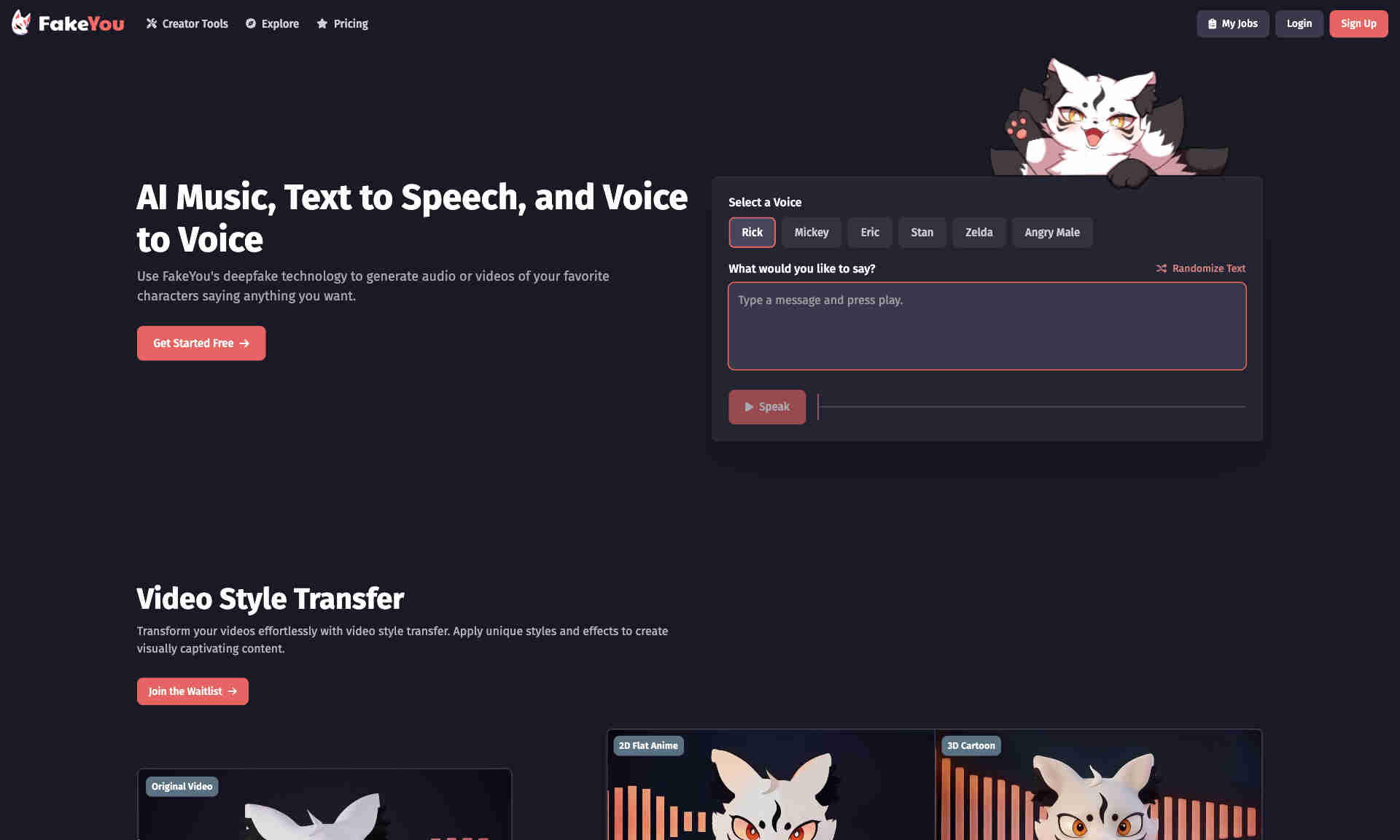
Task: Click the Join the Waitlist button
Action: pos(192,691)
